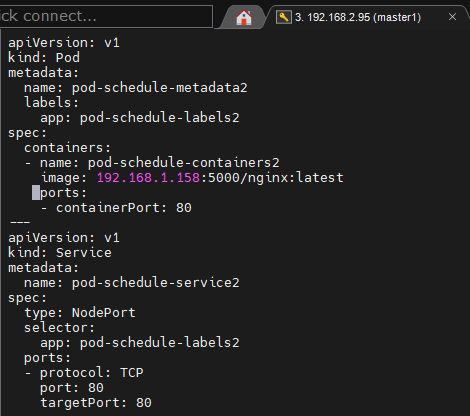Screen dimensions: 470x416
Task: Open the home tab icon
Action: tap(244, 17)
